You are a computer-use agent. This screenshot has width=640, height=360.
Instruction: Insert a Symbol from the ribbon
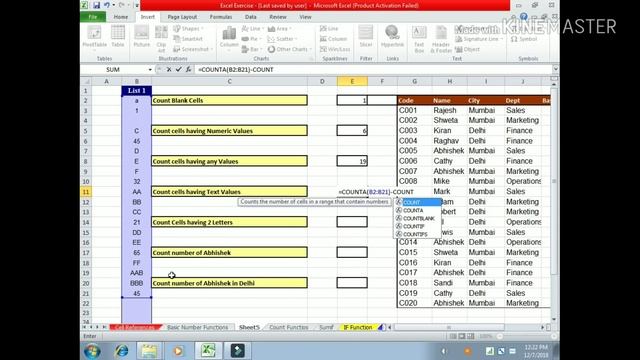[x=524, y=39]
